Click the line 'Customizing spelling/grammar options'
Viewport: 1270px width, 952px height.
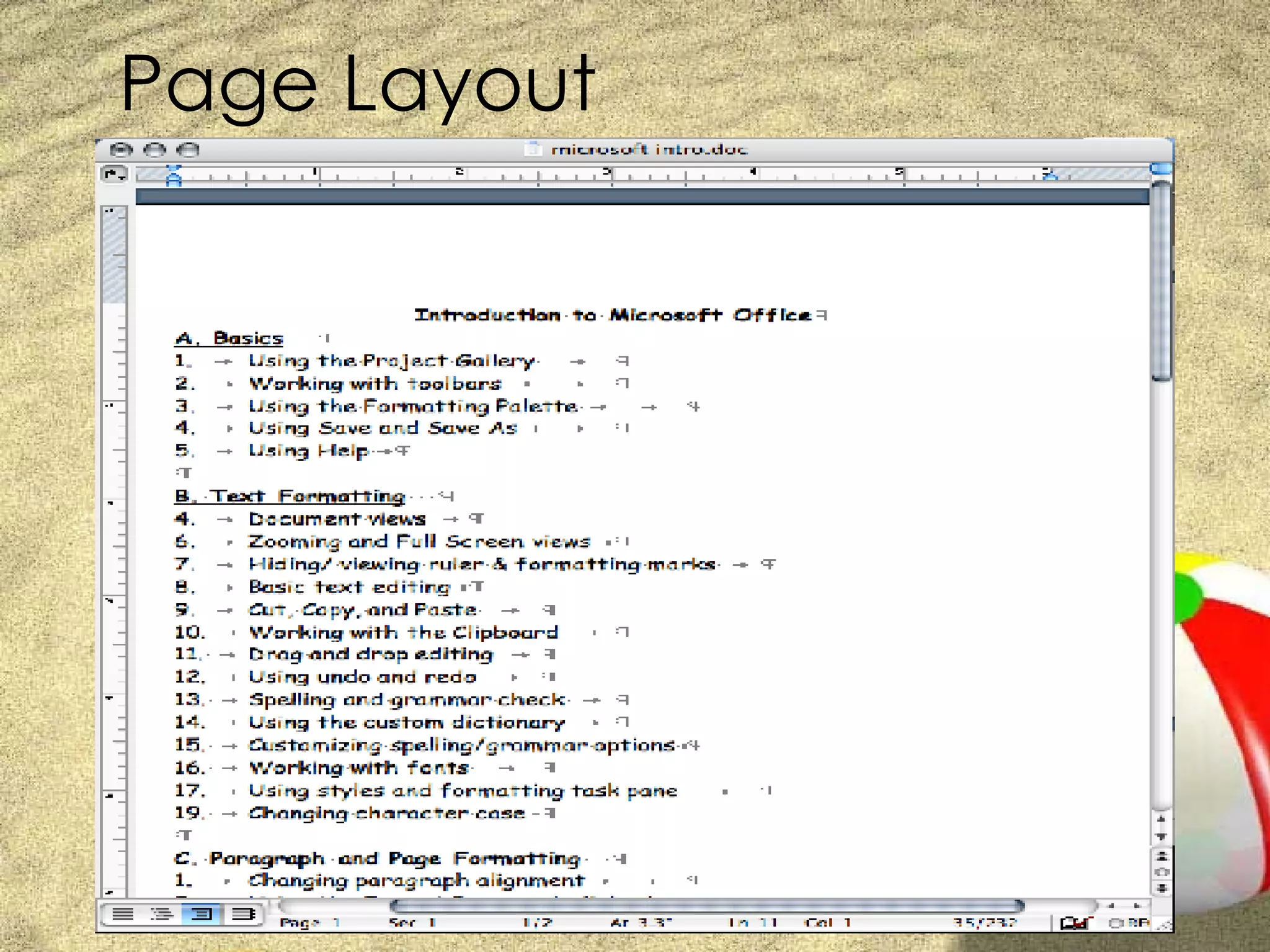point(462,746)
